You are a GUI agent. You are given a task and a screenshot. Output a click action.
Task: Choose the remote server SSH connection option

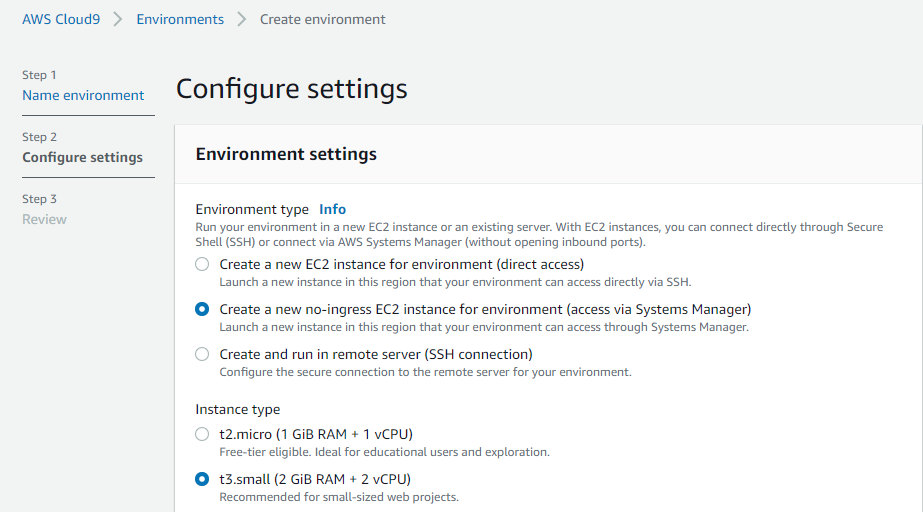click(x=202, y=354)
